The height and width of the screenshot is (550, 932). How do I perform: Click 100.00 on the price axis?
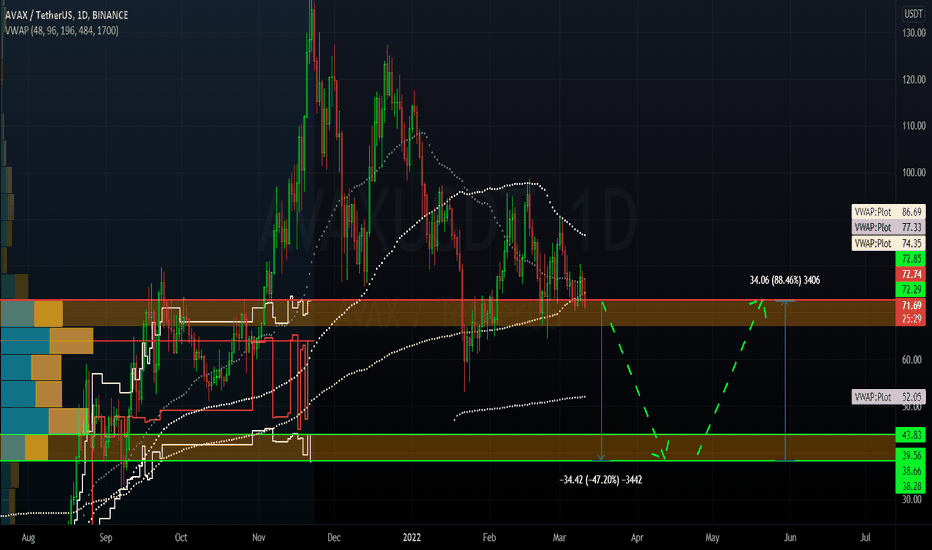[x=914, y=172]
